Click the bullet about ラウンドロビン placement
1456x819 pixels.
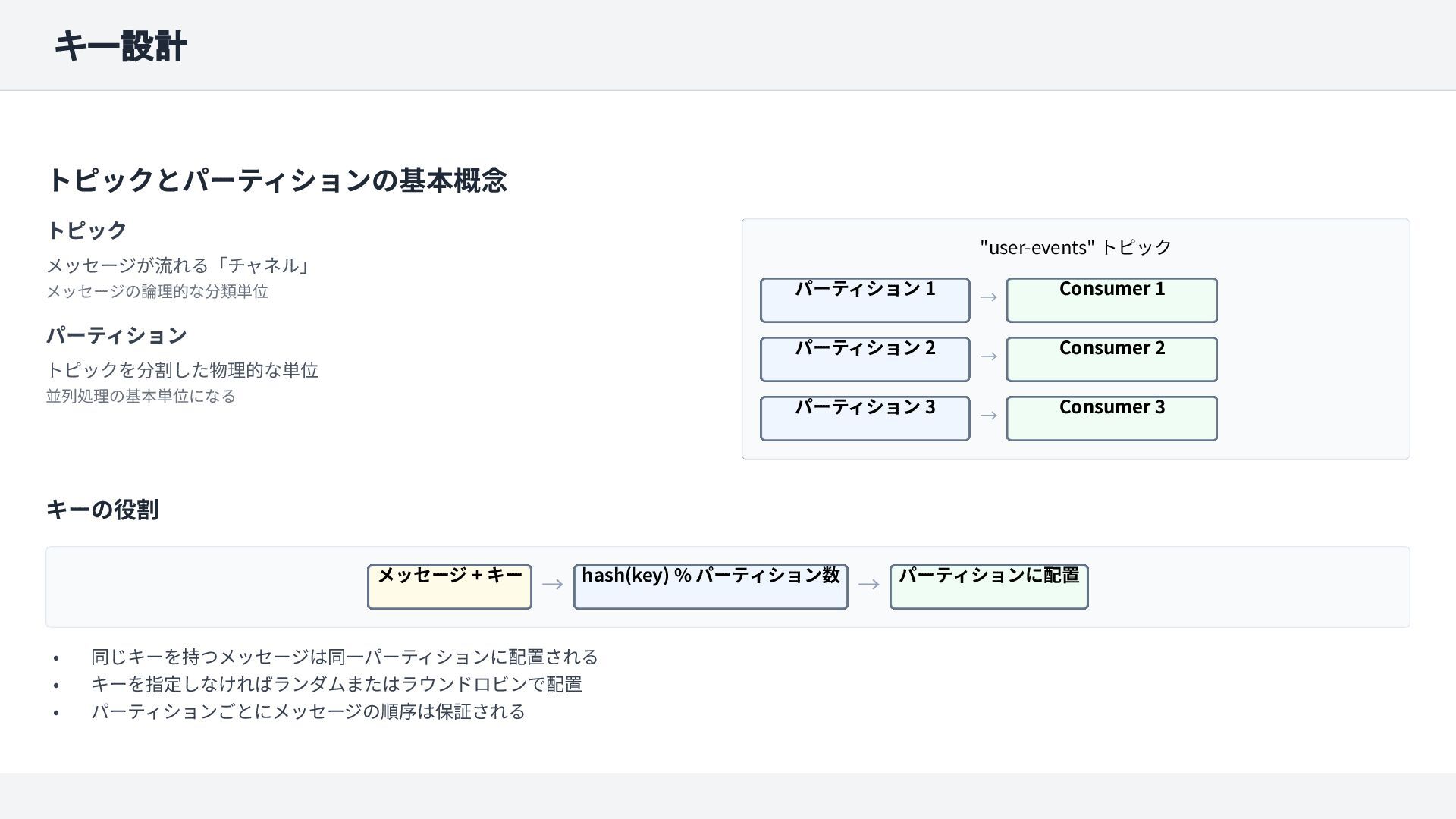click(x=336, y=684)
